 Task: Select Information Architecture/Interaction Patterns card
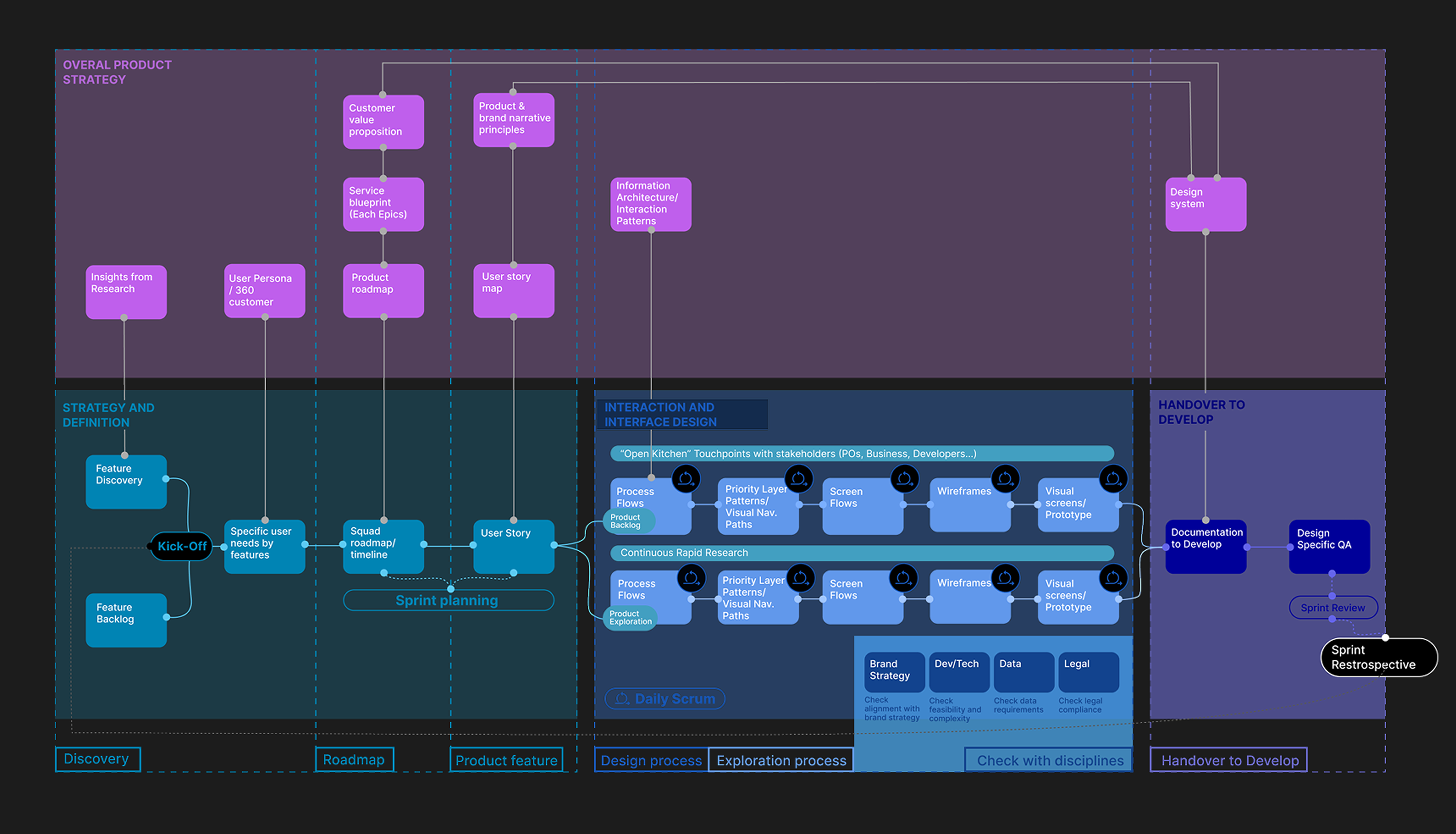tap(651, 205)
